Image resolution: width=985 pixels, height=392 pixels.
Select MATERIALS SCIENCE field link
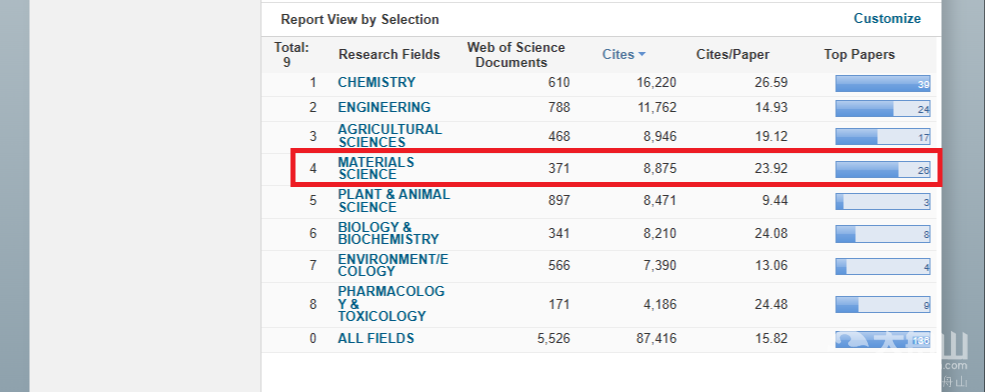tap(376, 168)
